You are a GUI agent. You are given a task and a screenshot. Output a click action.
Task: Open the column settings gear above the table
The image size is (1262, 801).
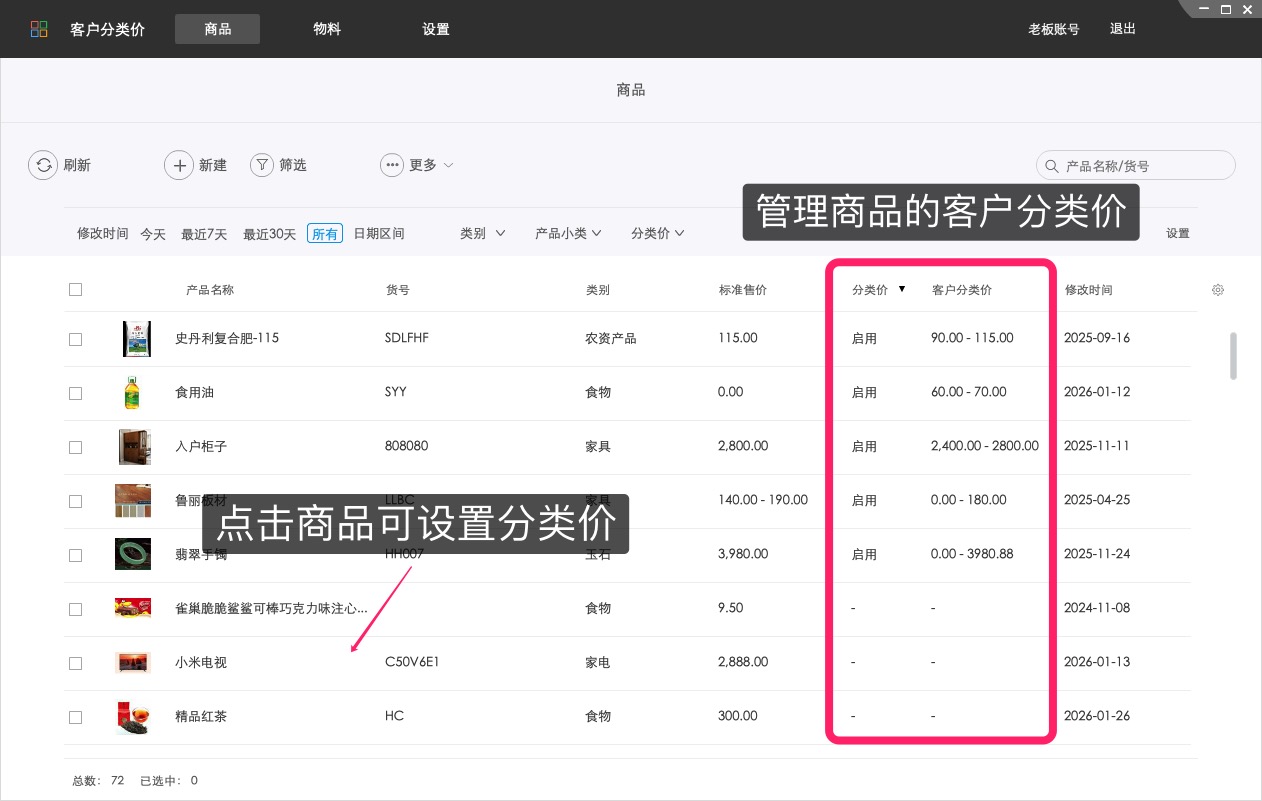[1217, 289]
